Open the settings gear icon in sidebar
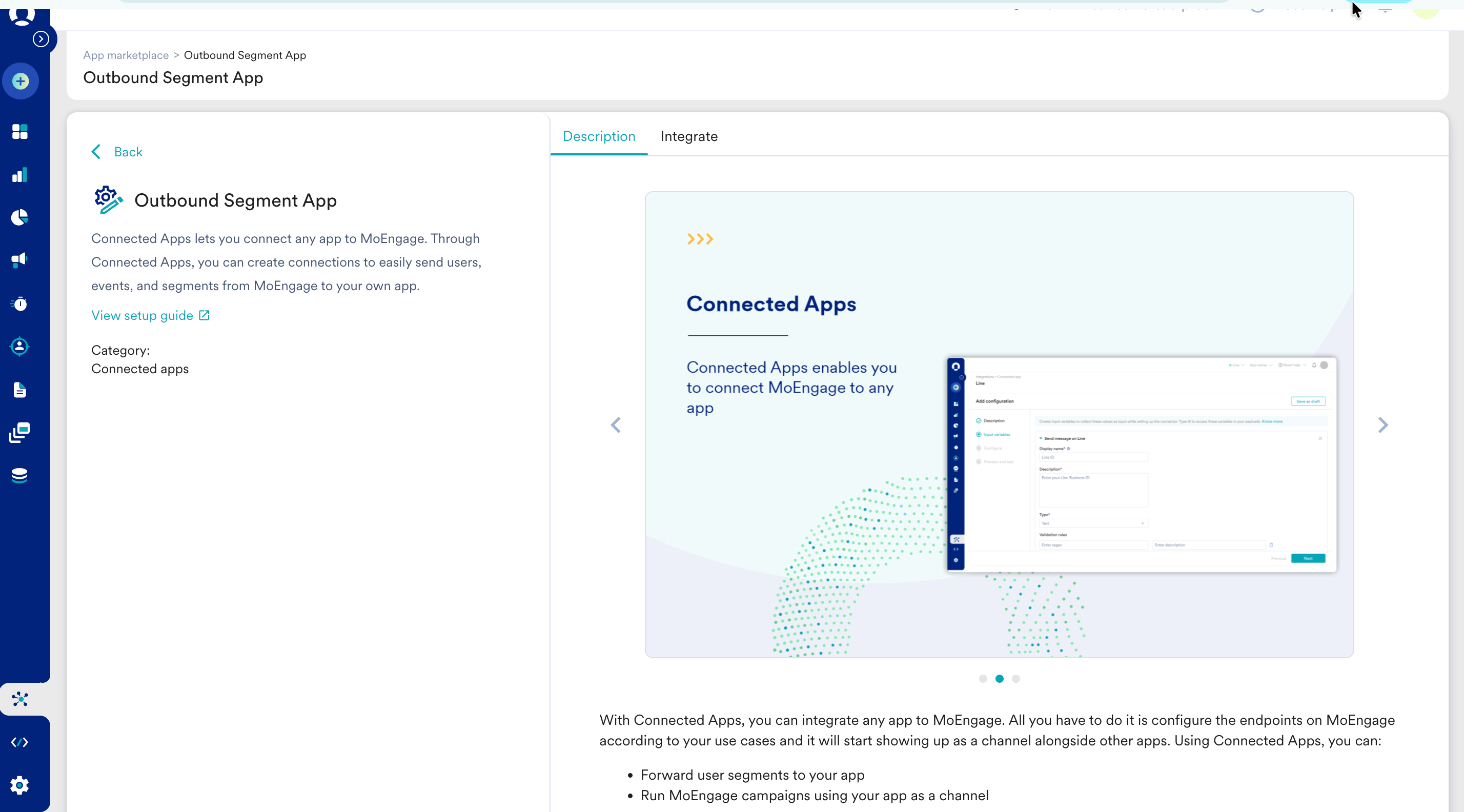Screen dimensions: 1464x812 [20, 785]
